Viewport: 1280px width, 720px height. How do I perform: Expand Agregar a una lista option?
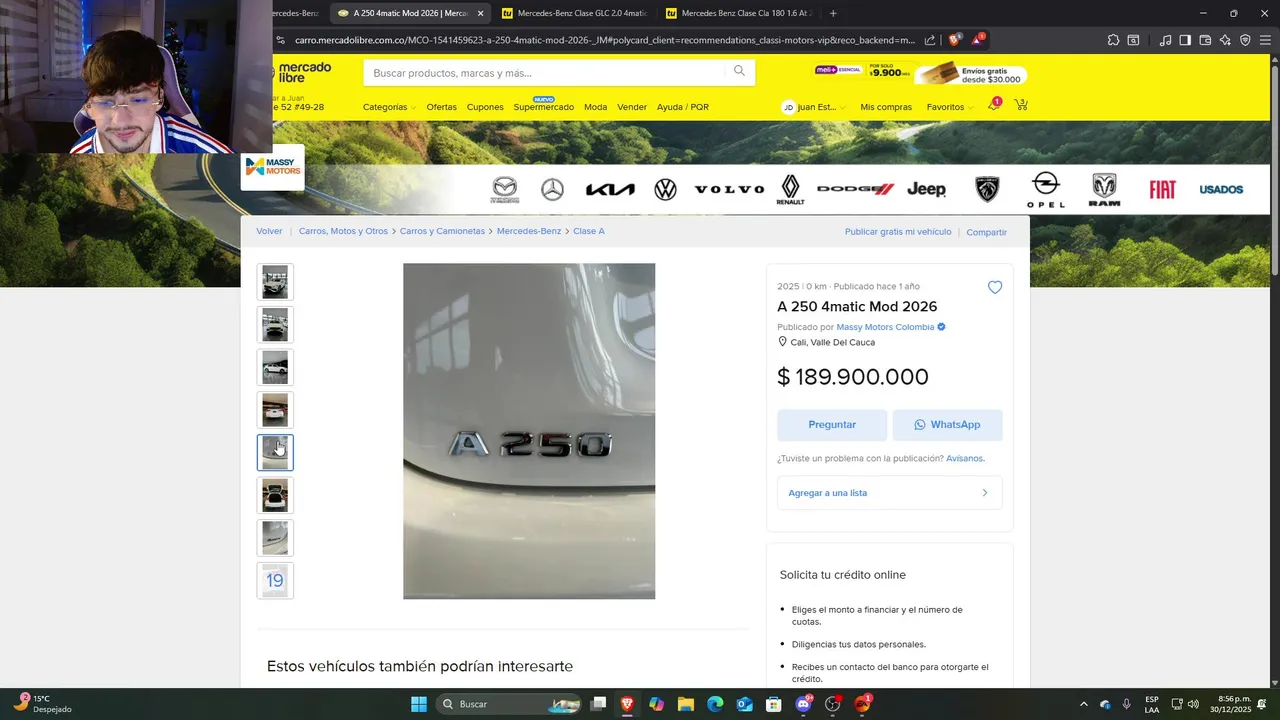pos(889,493)
